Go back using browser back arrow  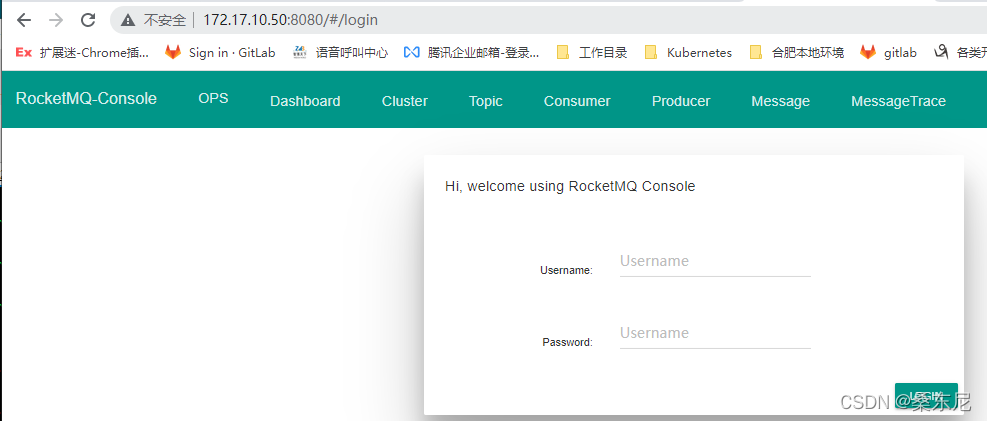click(24, 20)
